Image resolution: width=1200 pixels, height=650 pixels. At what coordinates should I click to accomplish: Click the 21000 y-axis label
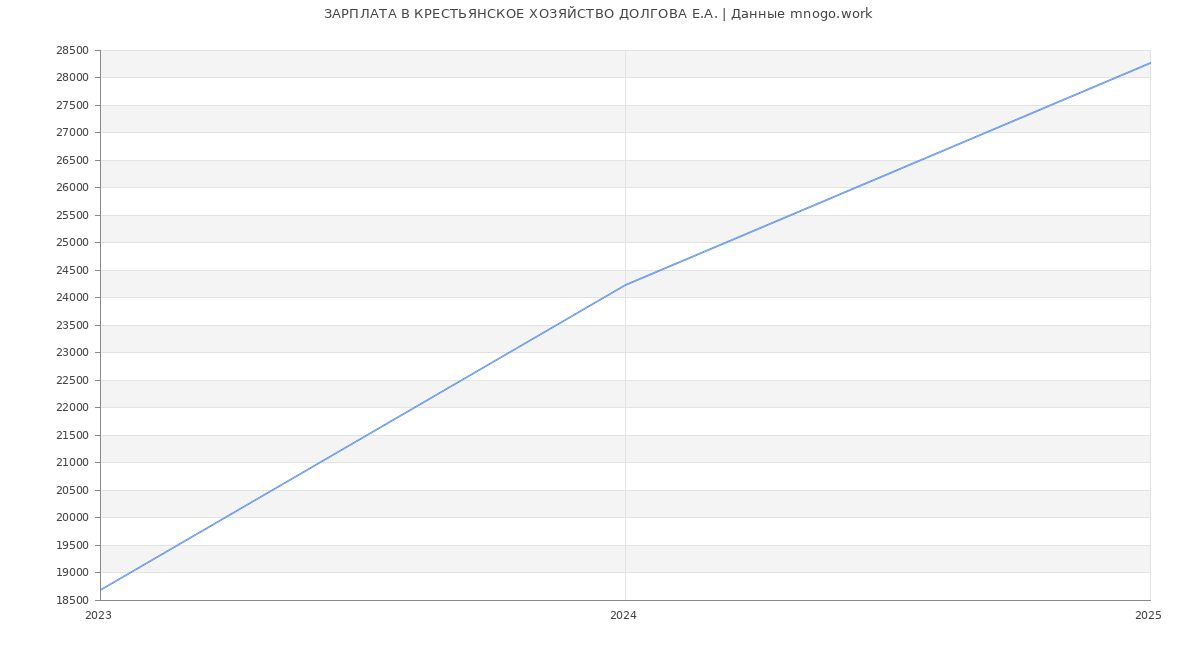pyautogui.click(x=72, y=463)
